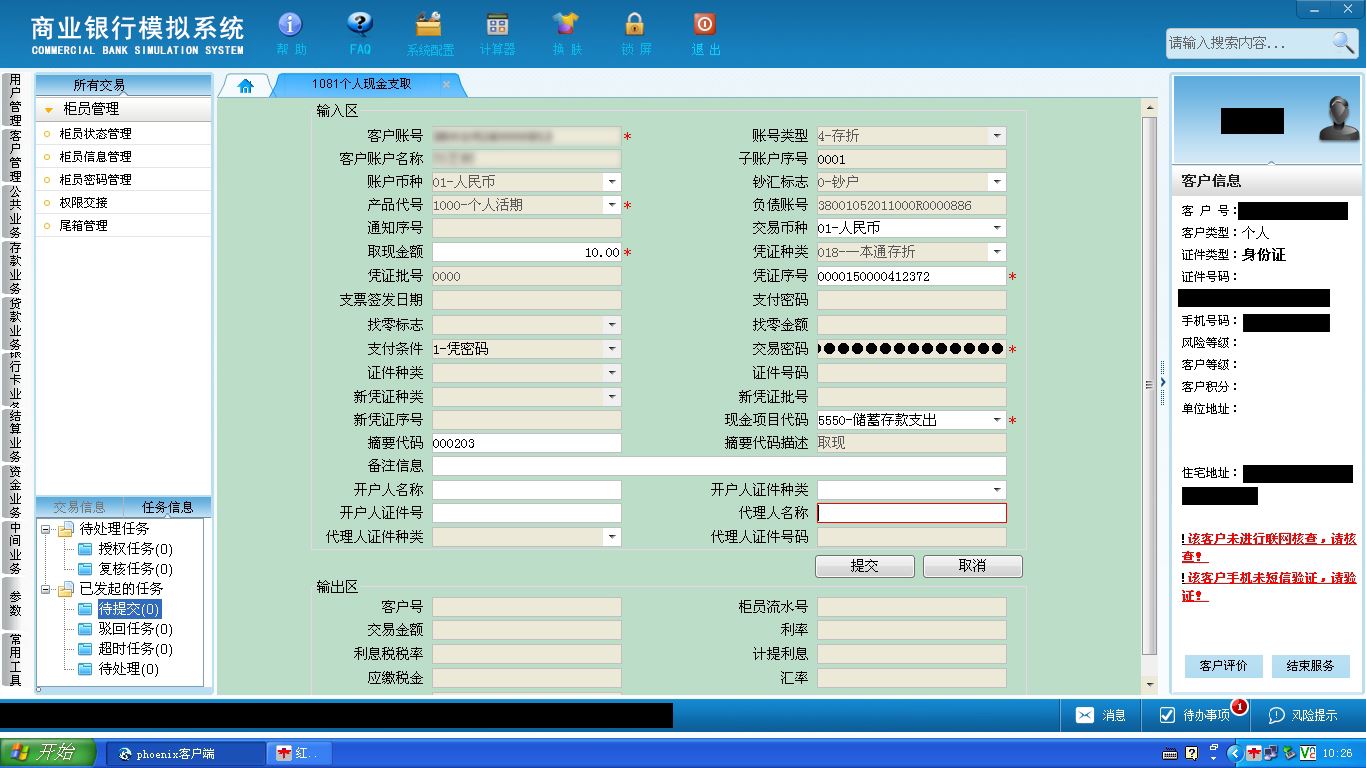Select 待处理(0) in task tree
Viewport: 1366px width, 768px height.
click(x=128, y=669)
